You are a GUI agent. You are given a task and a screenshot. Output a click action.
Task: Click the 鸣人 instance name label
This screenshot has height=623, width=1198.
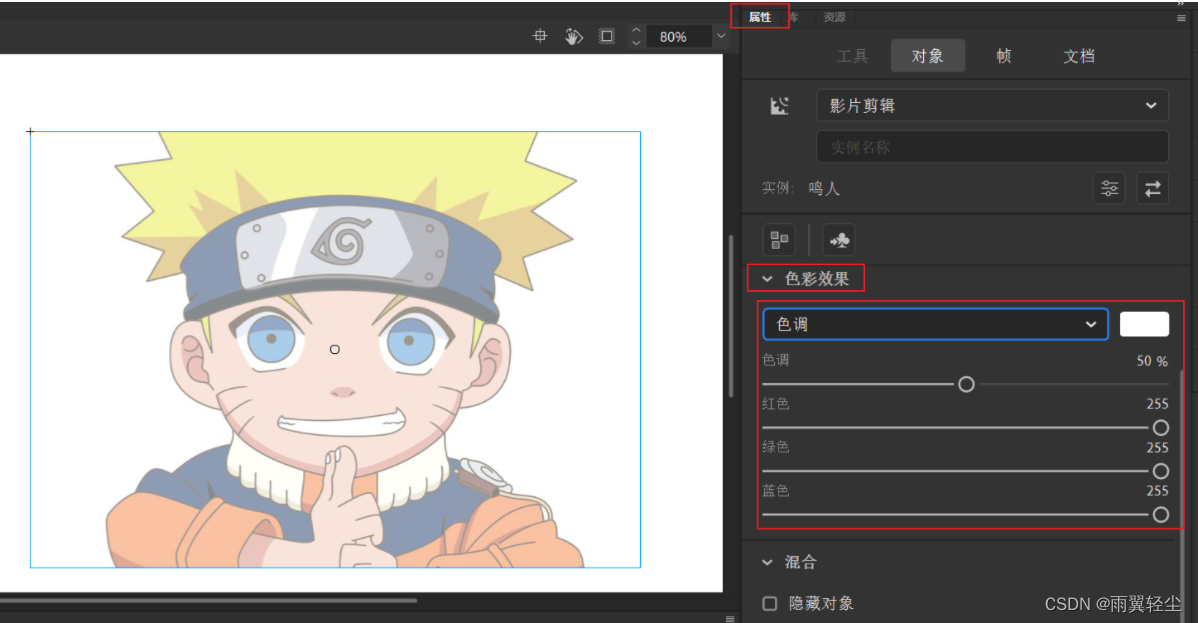pyautogui.click(x=824, y=188)
